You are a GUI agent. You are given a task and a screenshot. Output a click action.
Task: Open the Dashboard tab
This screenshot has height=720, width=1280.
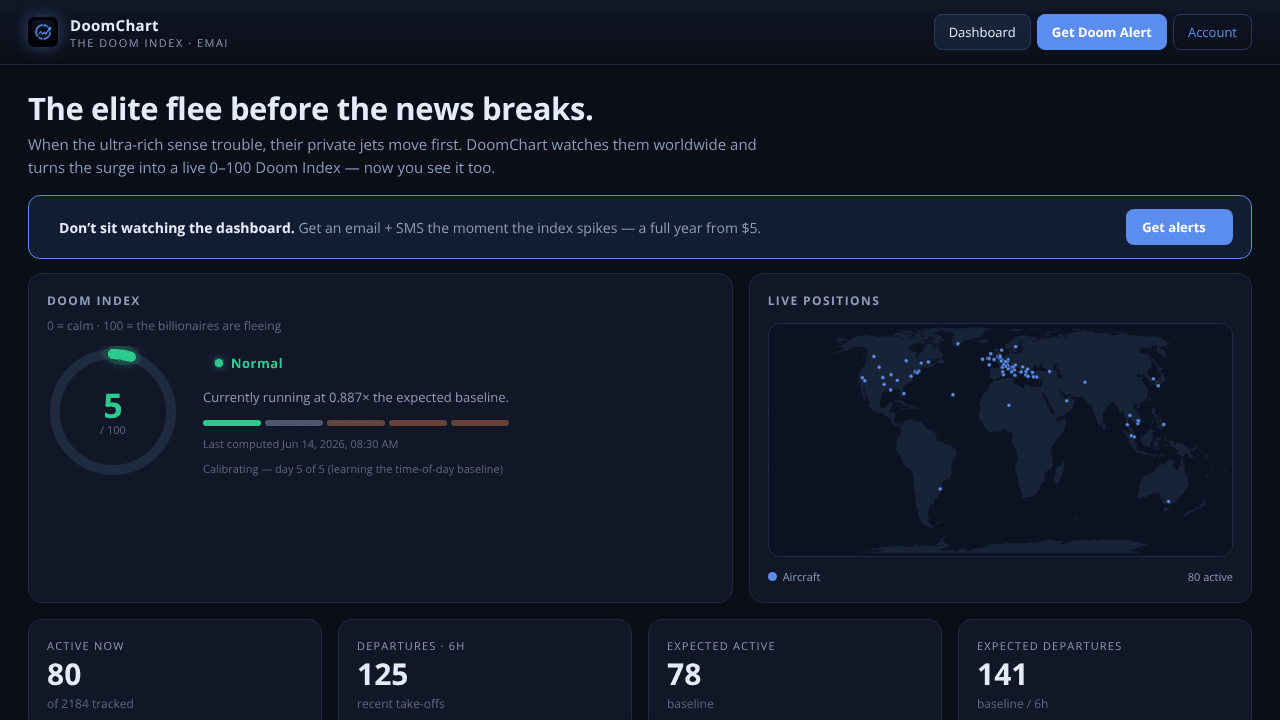(982, 32)
